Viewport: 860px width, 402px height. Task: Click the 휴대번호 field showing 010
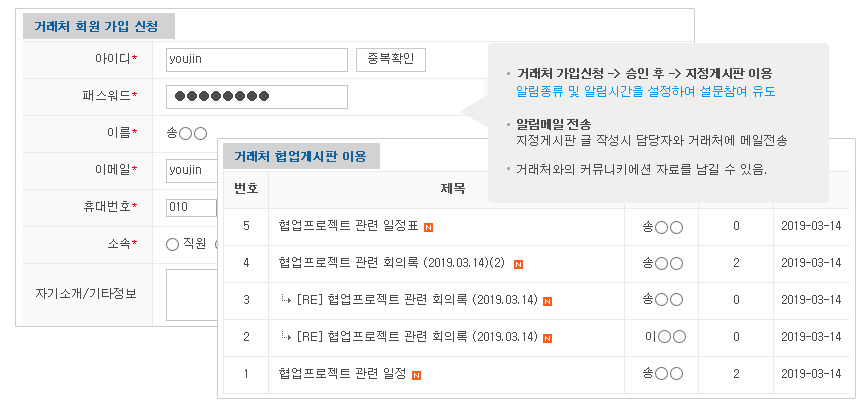pyautogui.click(x=191, y=207)
